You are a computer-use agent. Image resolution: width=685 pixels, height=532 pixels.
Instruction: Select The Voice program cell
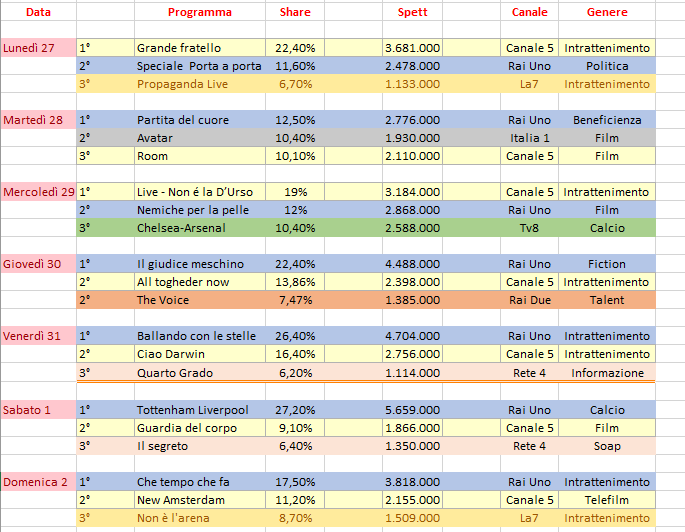199,300
